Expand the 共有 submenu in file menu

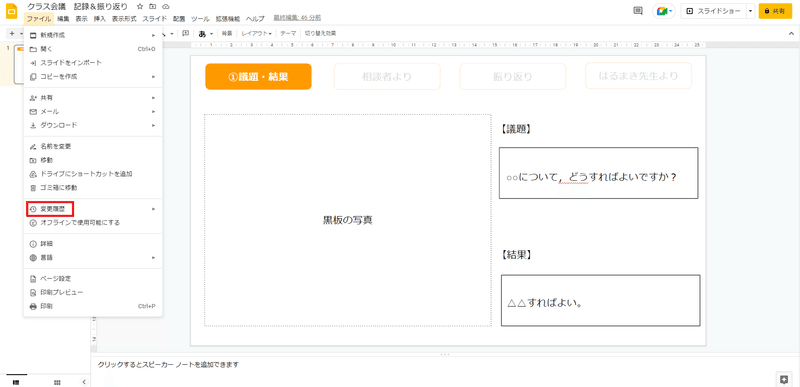click(93, 97)
